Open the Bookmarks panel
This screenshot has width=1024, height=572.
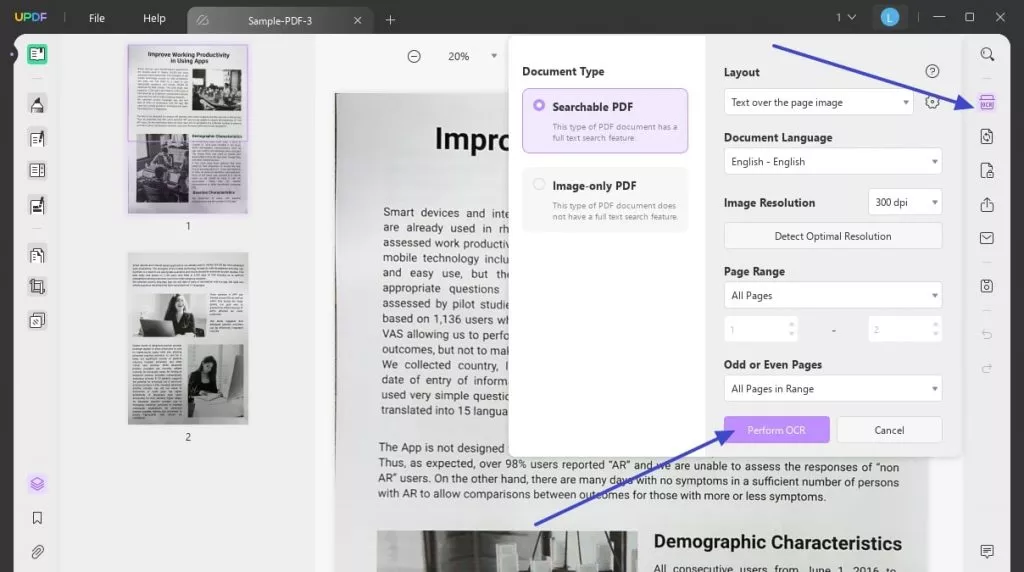click(37, 518)
